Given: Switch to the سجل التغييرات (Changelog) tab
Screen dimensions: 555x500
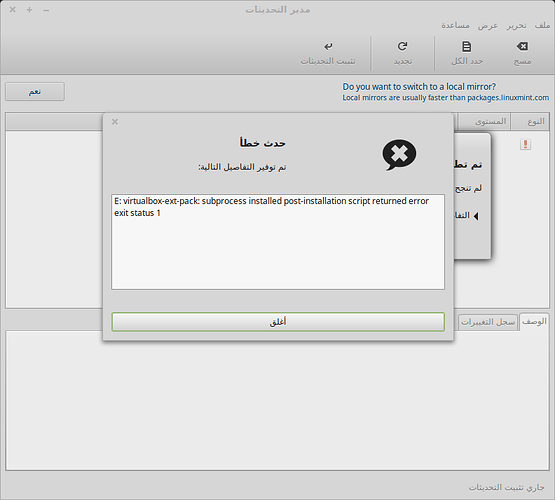Looking at the screenshot, I should pyautogui.click(x=488, y=322).
